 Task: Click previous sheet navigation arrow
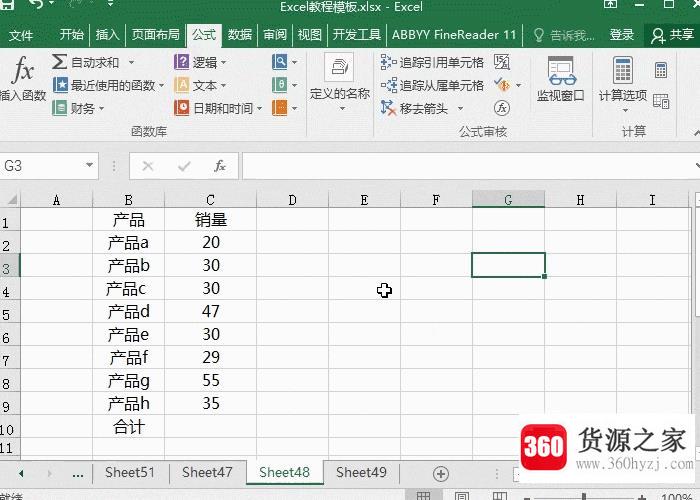(21, 473)
